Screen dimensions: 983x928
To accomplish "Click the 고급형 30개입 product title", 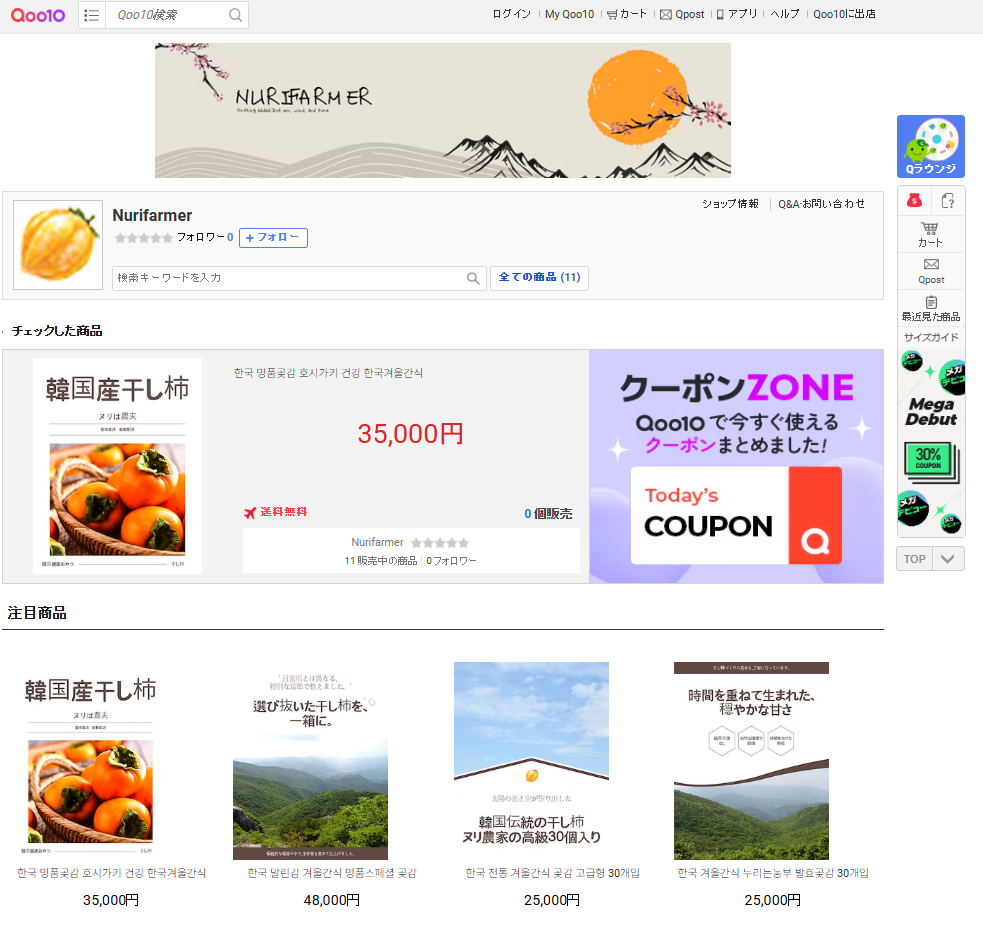I will [x=552, y=873].
